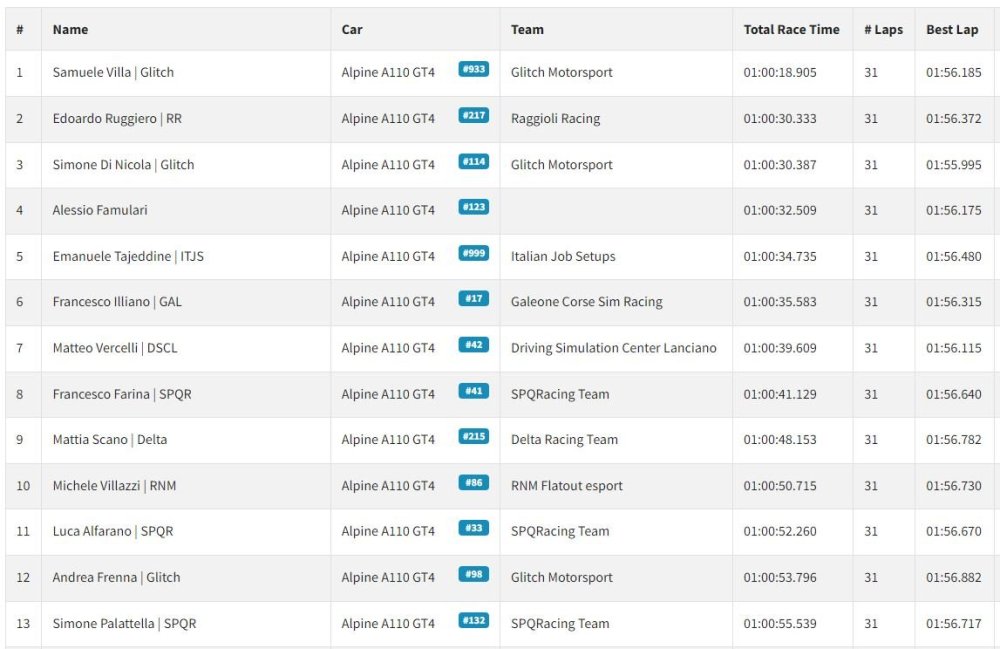Select driver Francesco Illiano | GAL
Image resolution: width=1000 pixels, height=649 pixels.
117,302
